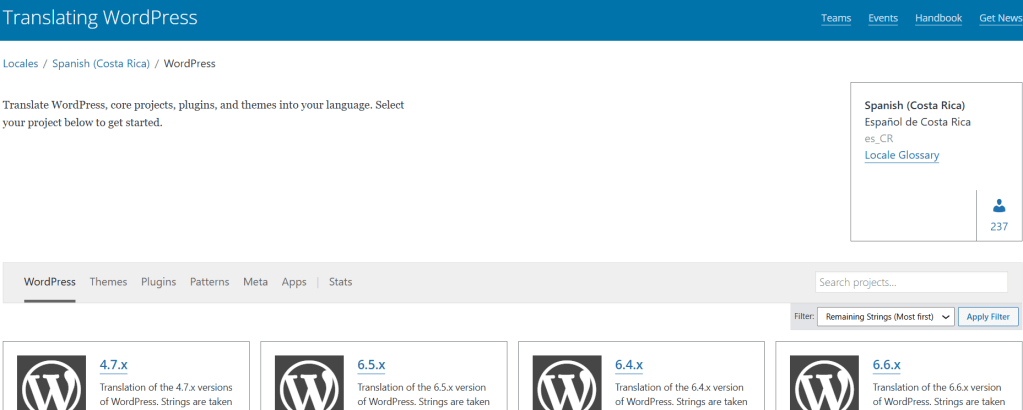Screen dimensions: 1023x410
Task: Open the 6.4.x project title link
Action: pyautogui.click(x=629, y=365)
